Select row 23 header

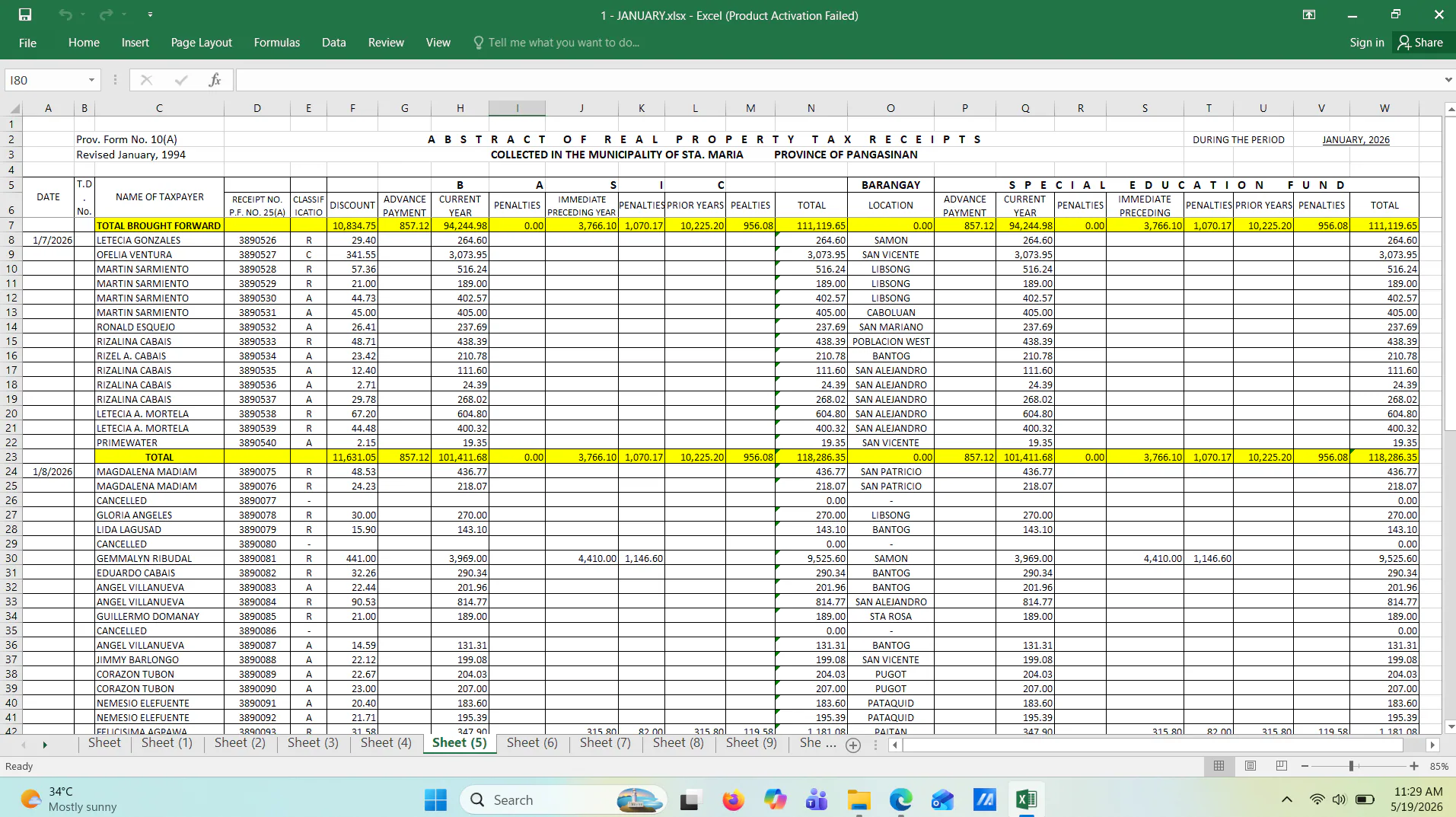(11, 457)
